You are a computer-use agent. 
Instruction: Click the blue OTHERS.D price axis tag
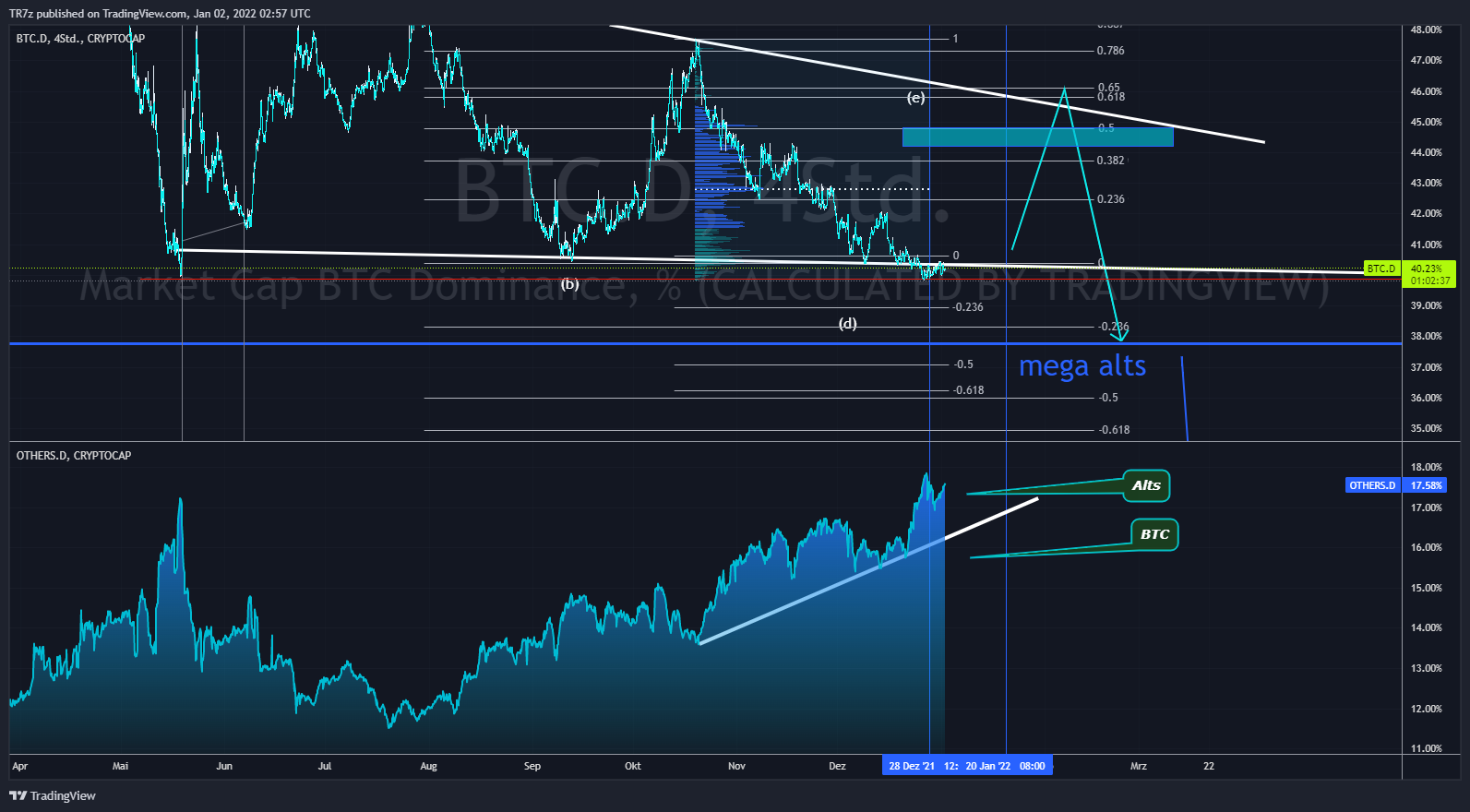click(x=1372, y=485)
